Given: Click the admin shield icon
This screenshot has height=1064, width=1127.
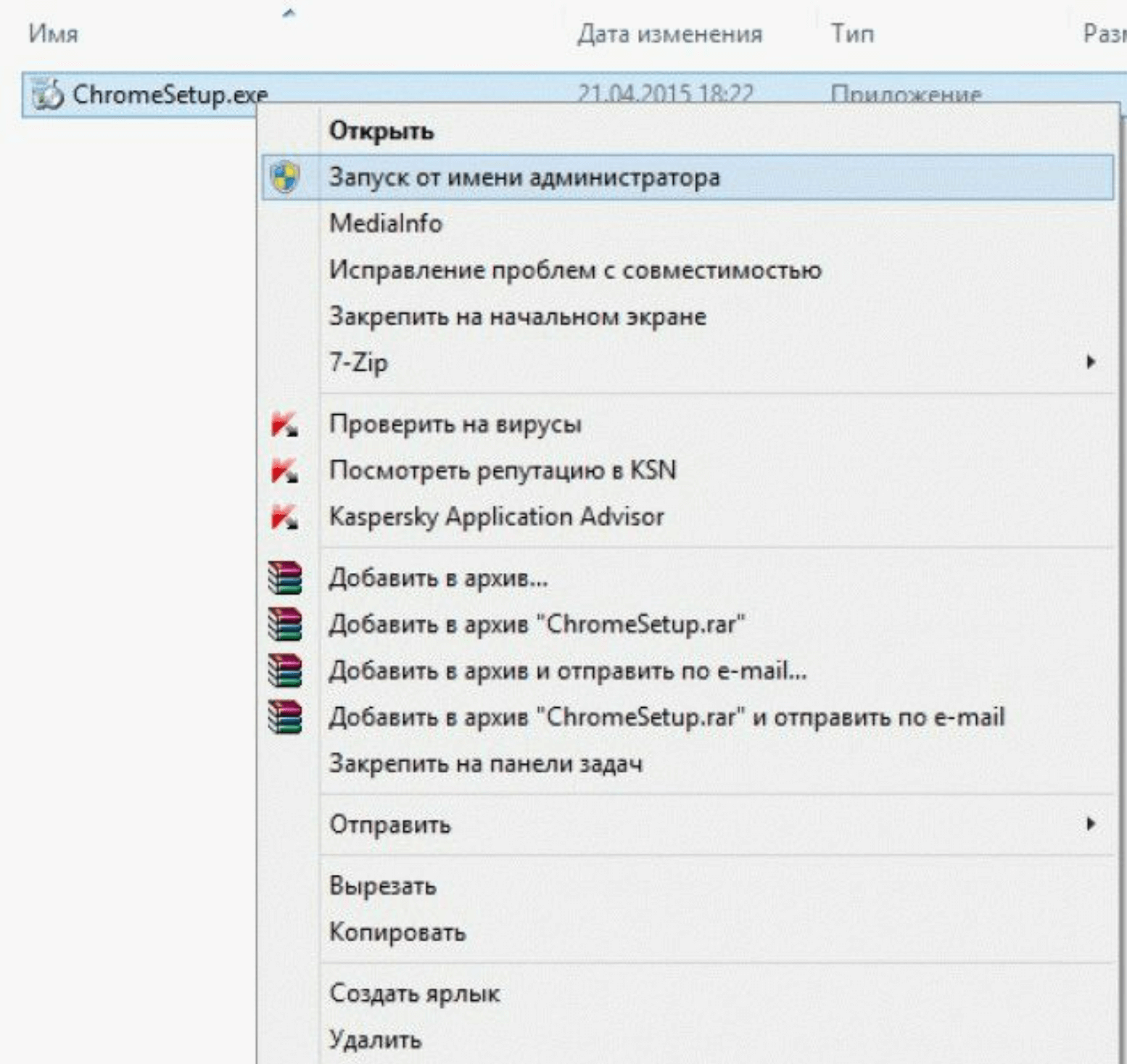Looking at the screenshot, I should [285, 177].
